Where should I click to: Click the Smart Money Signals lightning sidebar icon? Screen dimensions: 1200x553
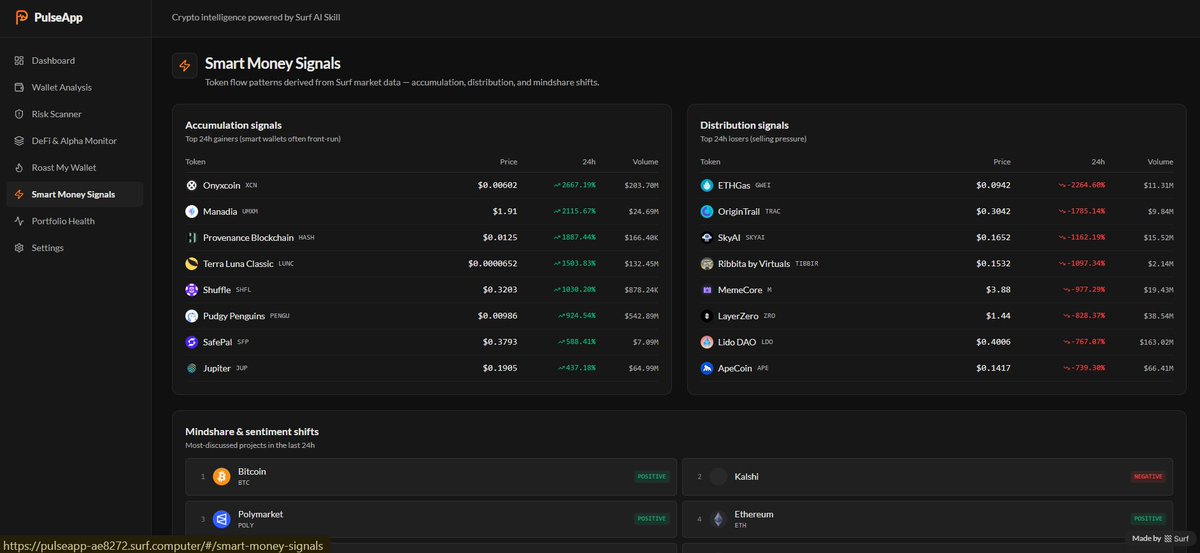click(19, 194)
